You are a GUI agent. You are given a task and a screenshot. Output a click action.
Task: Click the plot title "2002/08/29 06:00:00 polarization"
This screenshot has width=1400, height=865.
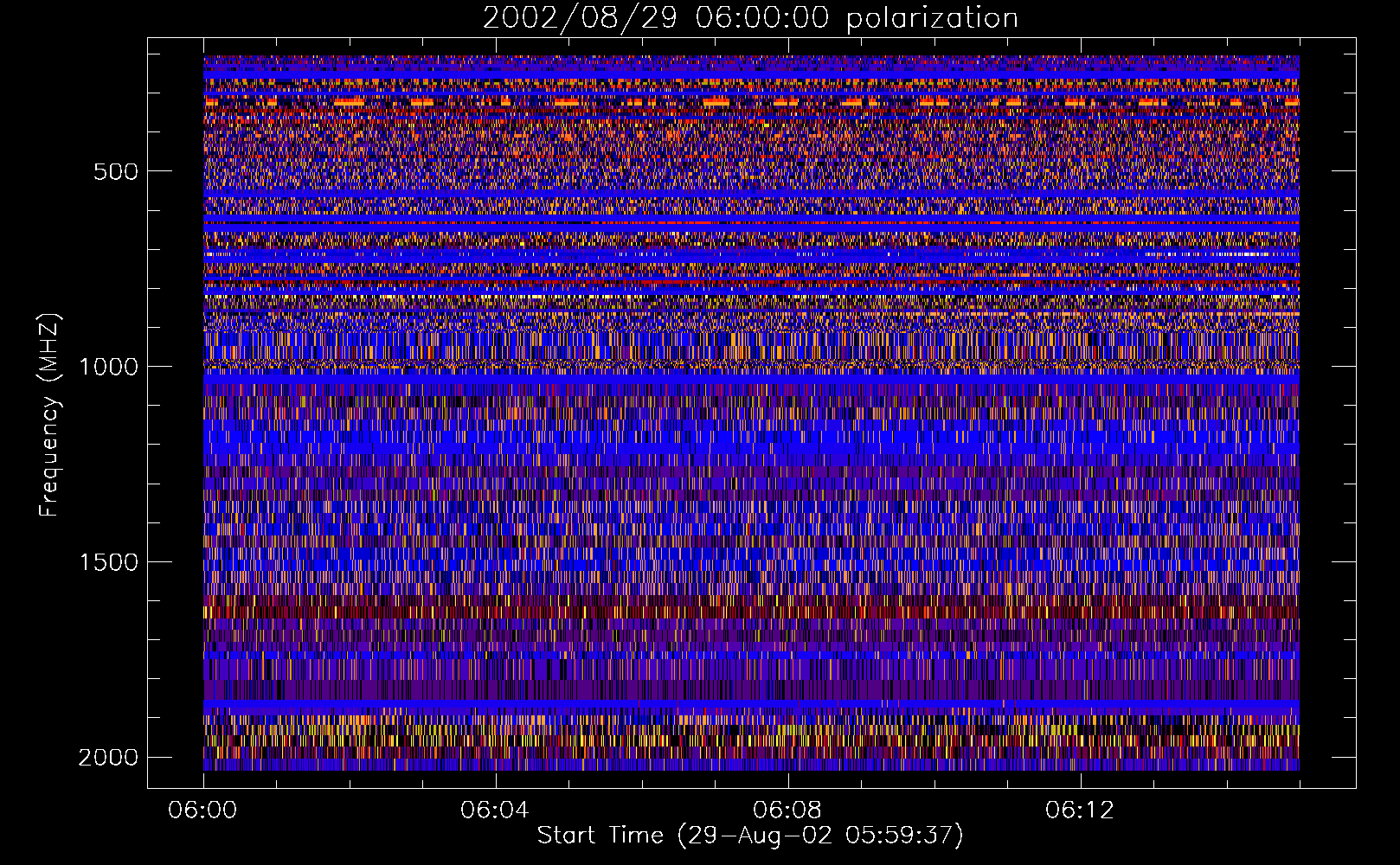coord(750,18)
